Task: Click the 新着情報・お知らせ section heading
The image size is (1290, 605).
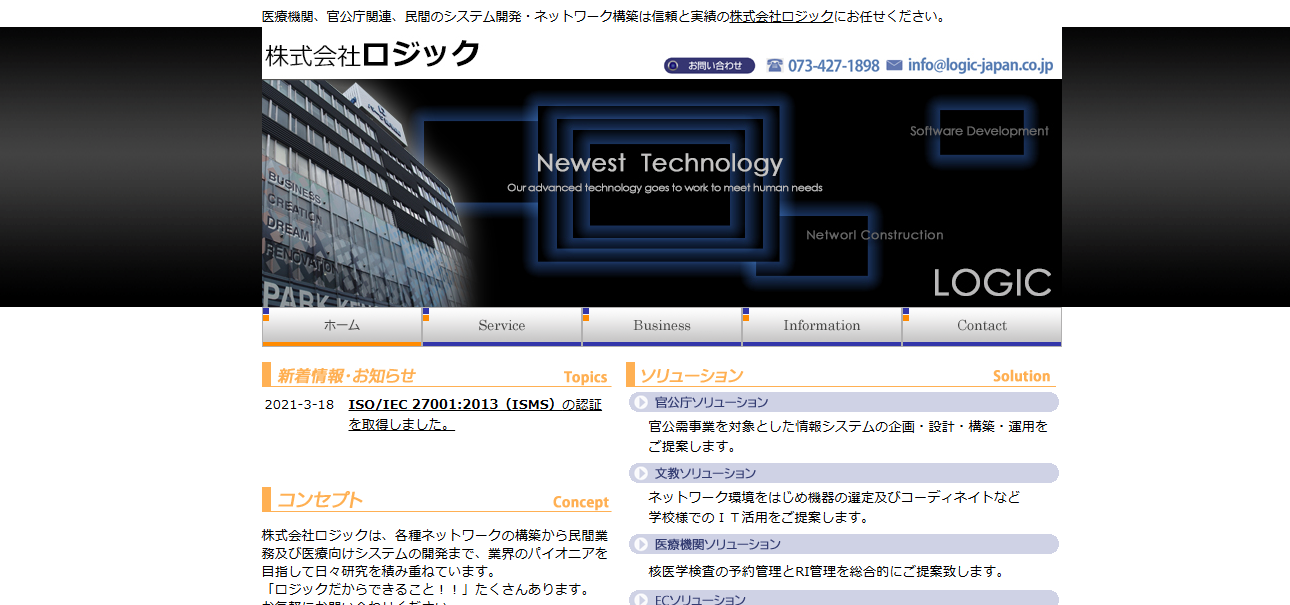Action: pos(346,376)
